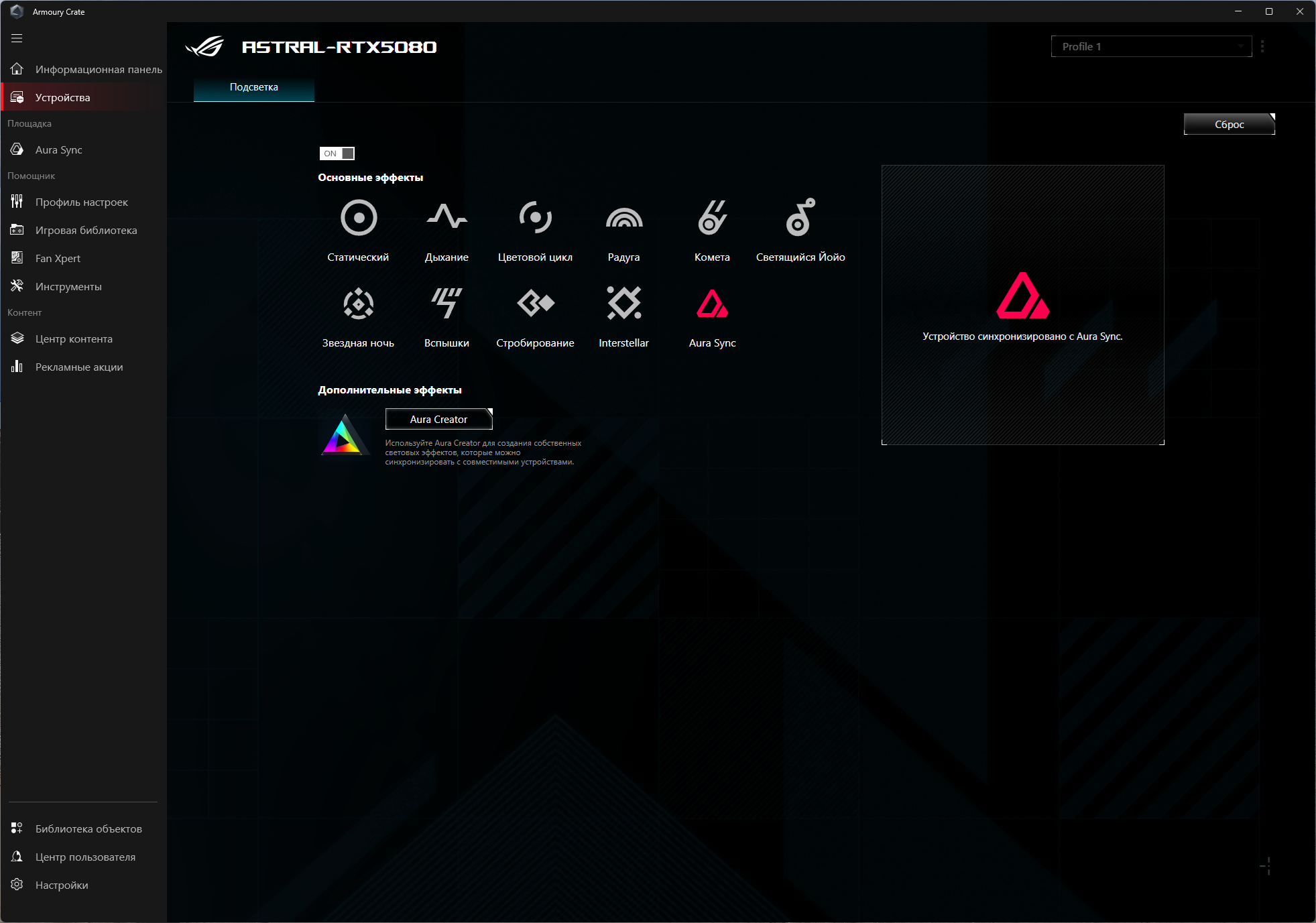Choose the Glowing Yoyo effect icon
1316x923 pixels.
pos(800,217)
